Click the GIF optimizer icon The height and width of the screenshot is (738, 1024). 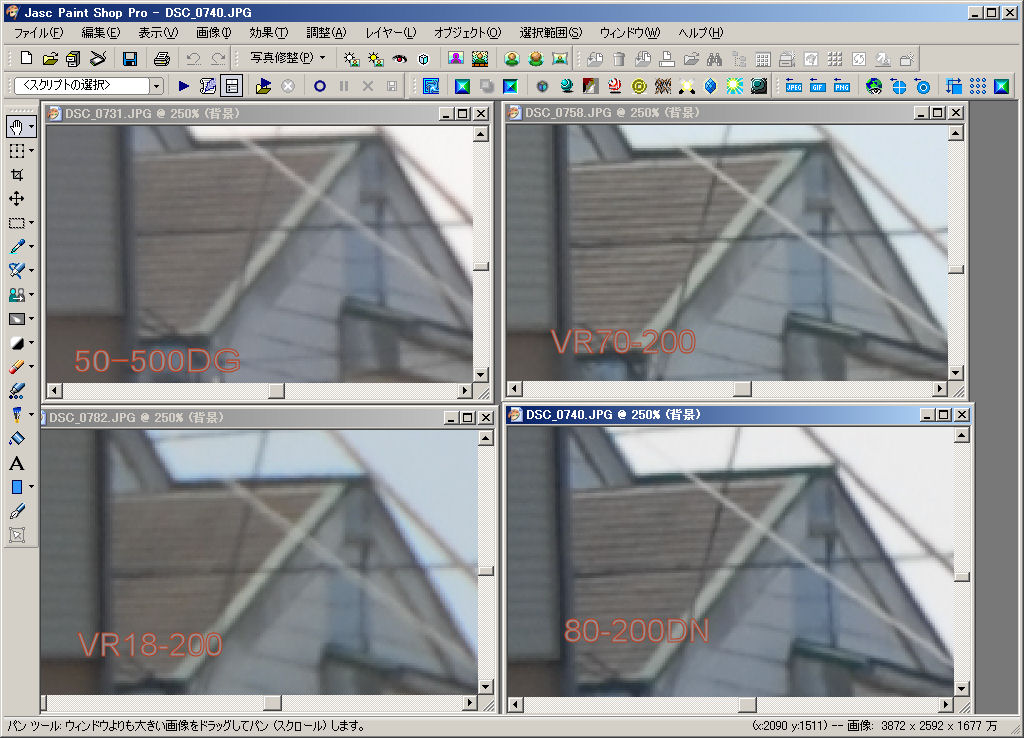click(x=818, y=86)
